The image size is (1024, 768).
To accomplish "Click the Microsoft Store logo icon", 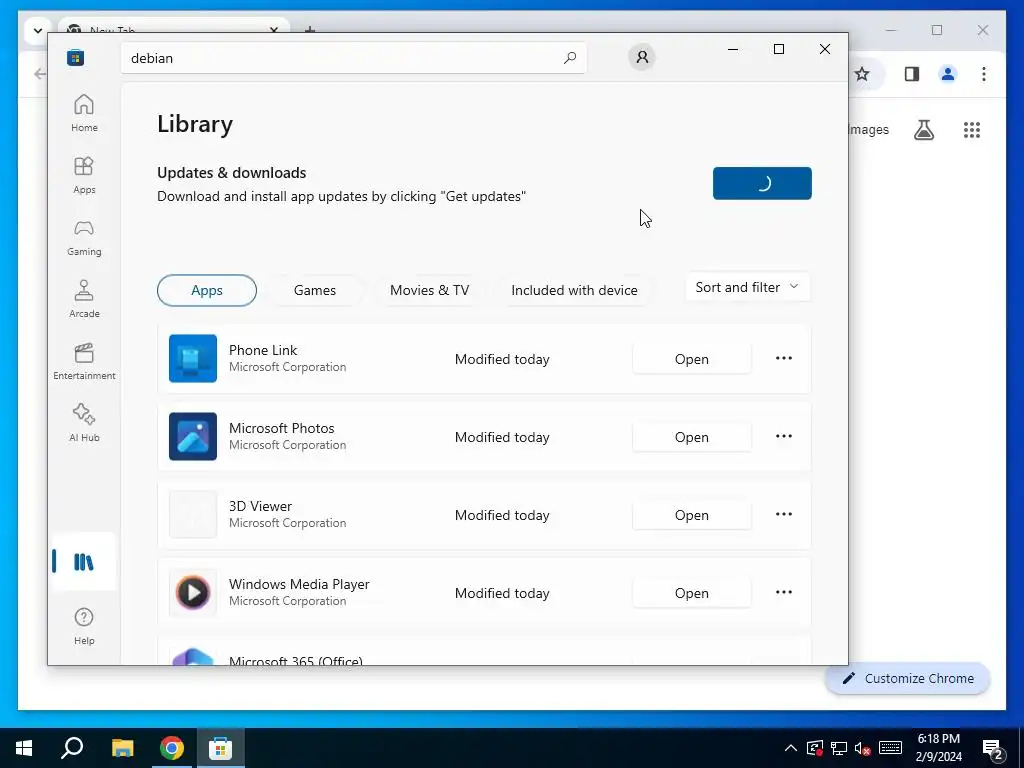I will [76, 57].
